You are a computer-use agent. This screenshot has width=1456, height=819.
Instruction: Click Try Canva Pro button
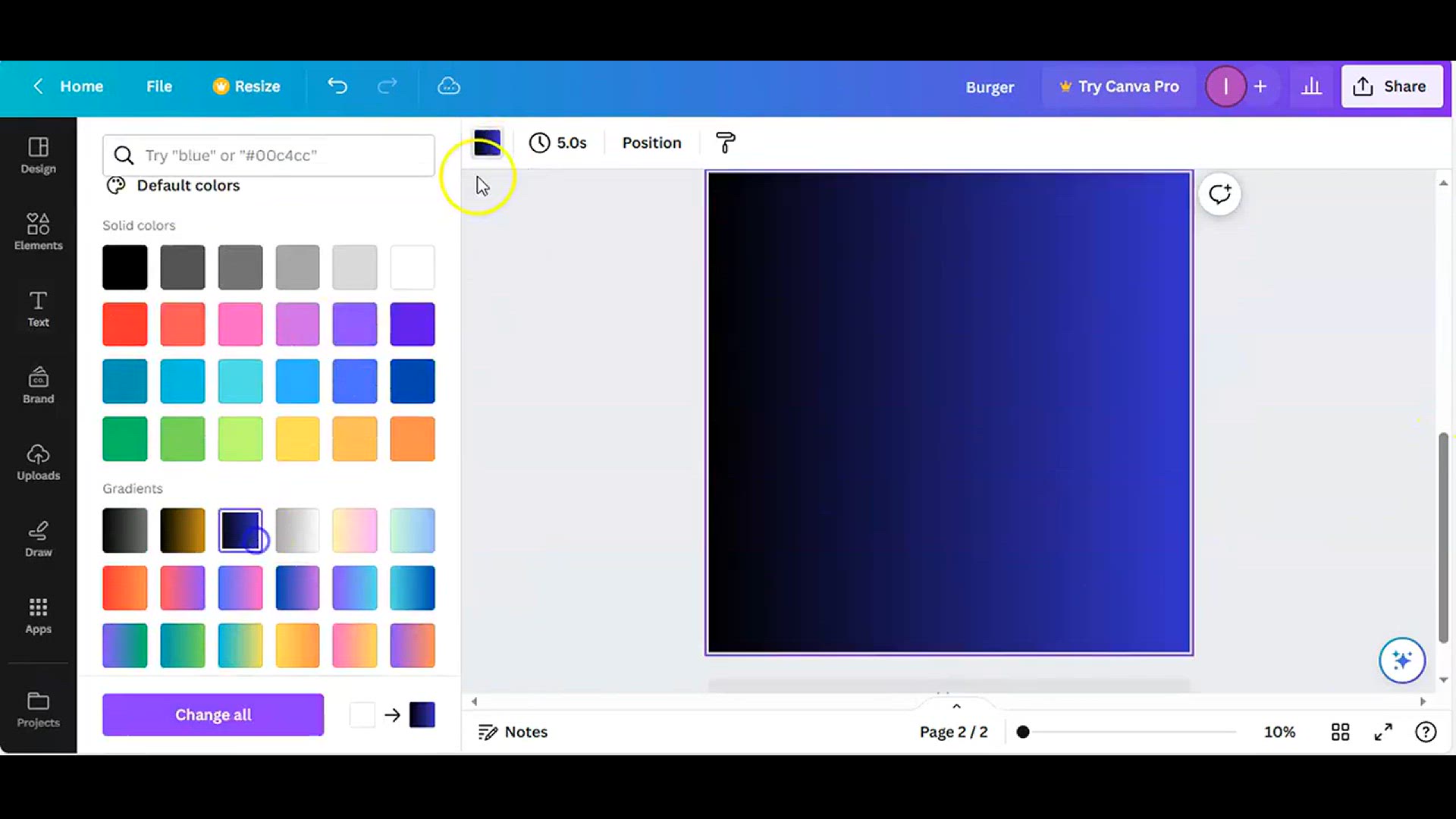(x=1119, y=86)
